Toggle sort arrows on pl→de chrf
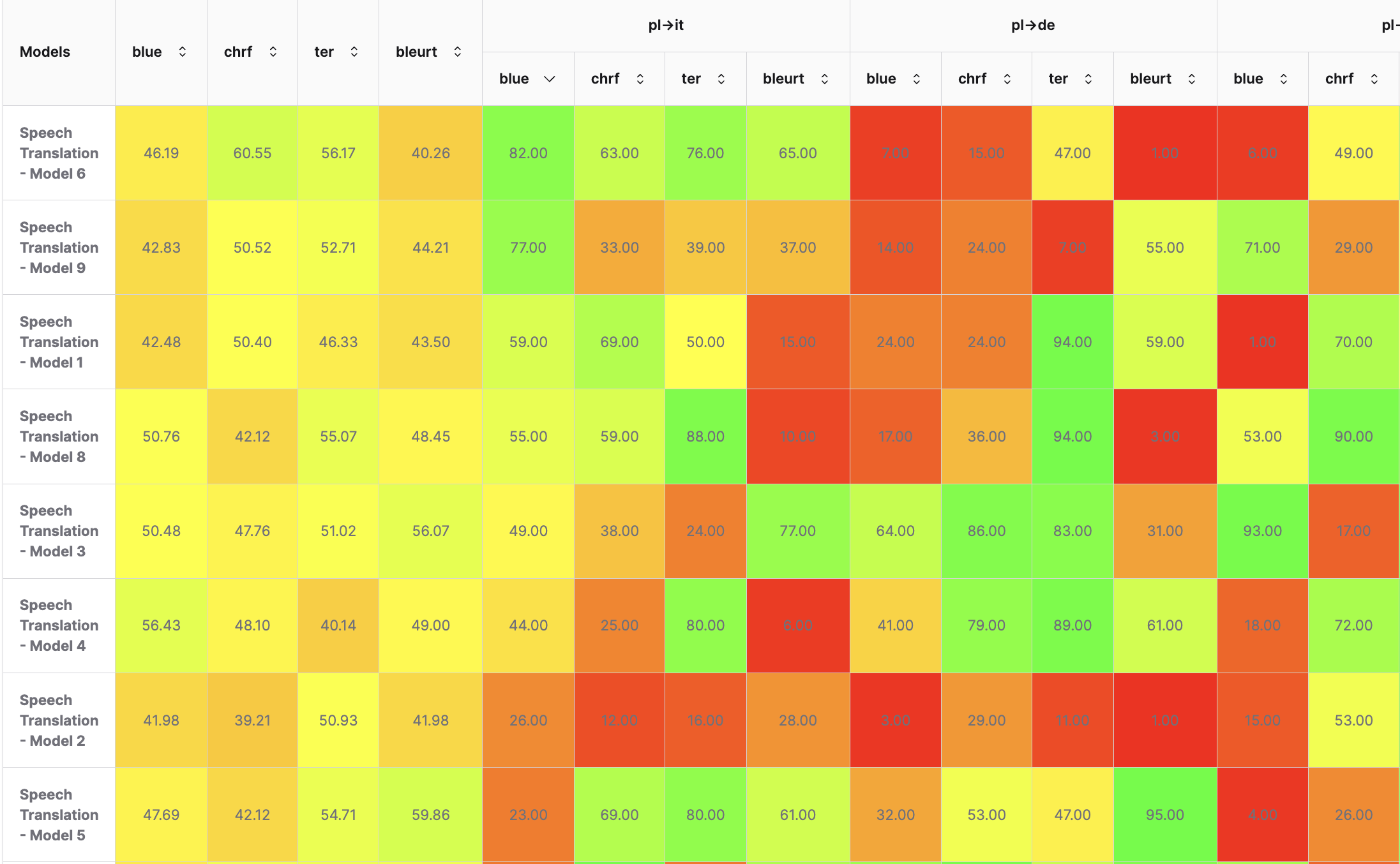 coord(1007,78)
